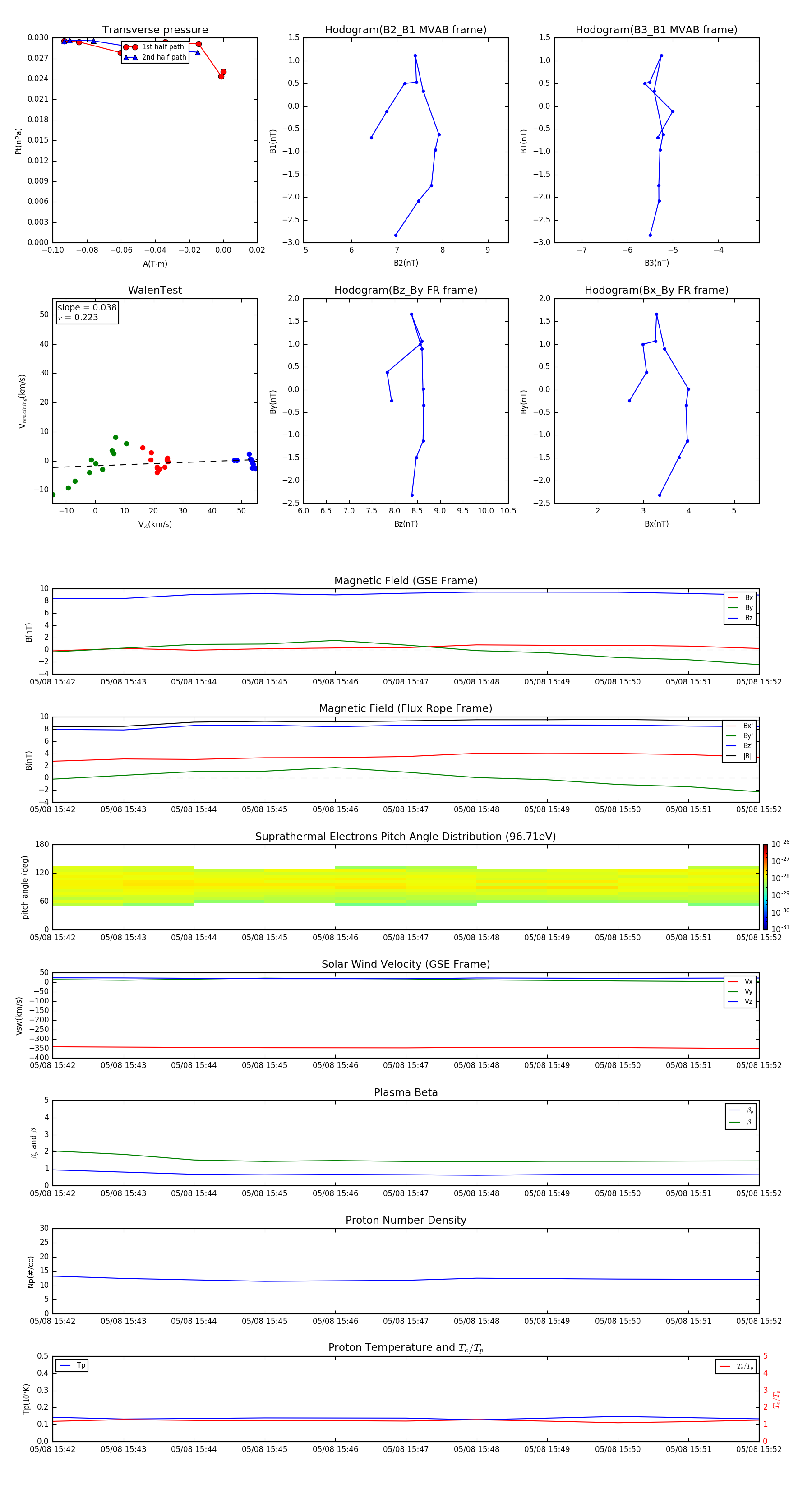The height and width of the screenshot is (1489, 812).
Task: Click the Suprathermal Electrons Pitch Angle Distribution title
Action: [x=406, y=837]
